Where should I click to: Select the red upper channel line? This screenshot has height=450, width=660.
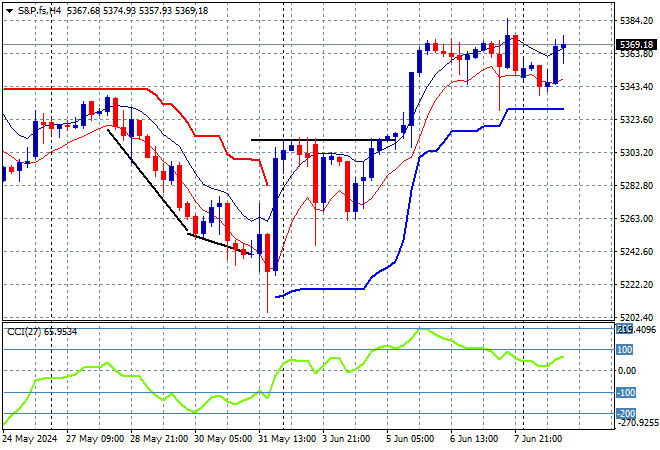[80, 89]
